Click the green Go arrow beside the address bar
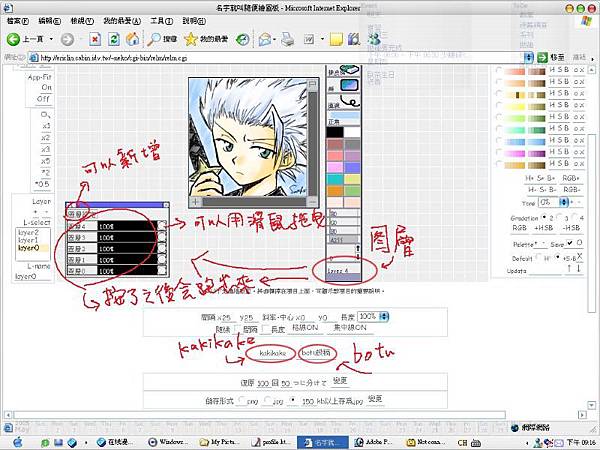Screen dimensions: 600x450 point(542,57)
